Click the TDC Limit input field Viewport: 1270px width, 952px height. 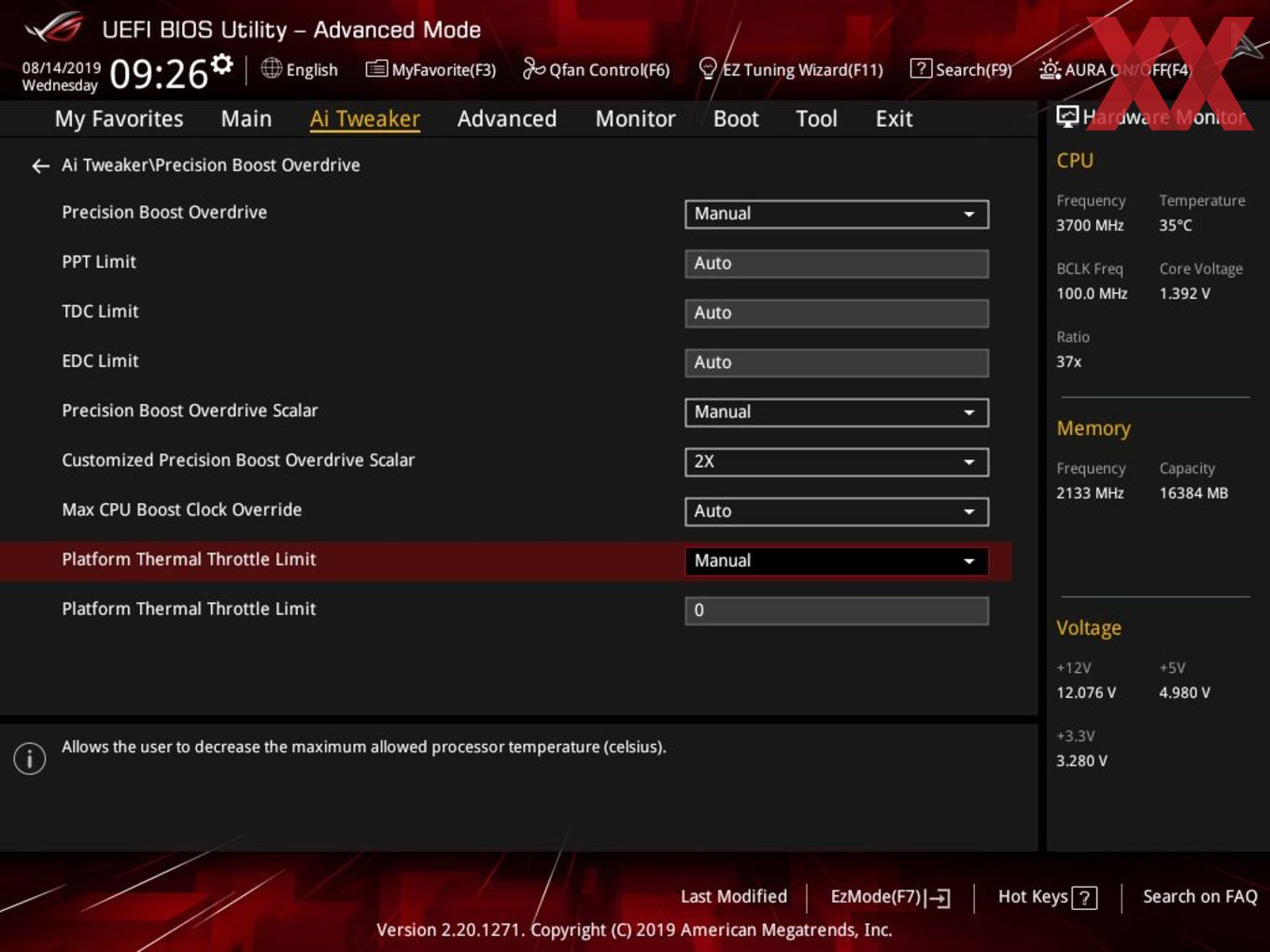click(837, 313)
